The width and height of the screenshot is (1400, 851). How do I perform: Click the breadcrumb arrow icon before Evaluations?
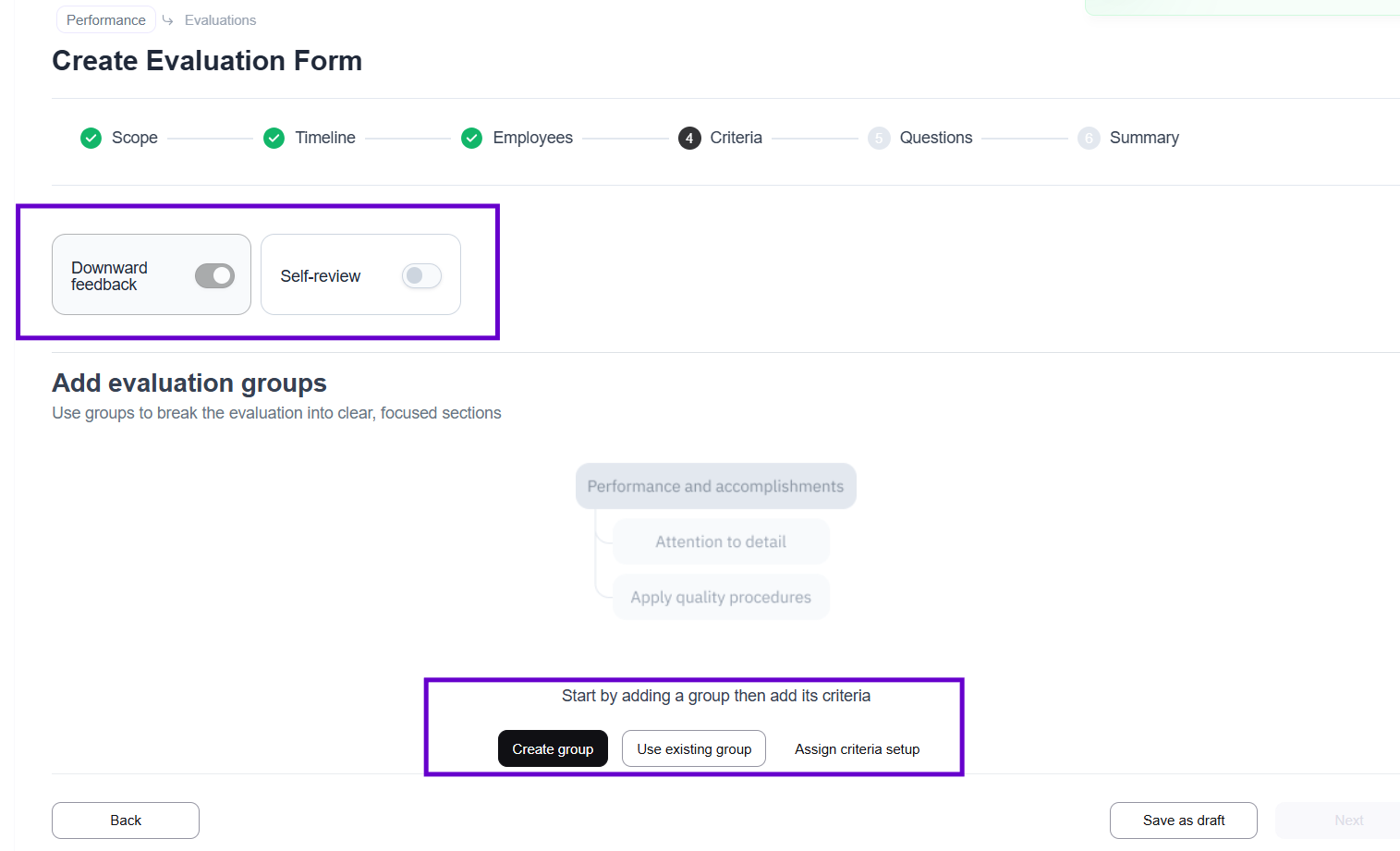167,19
